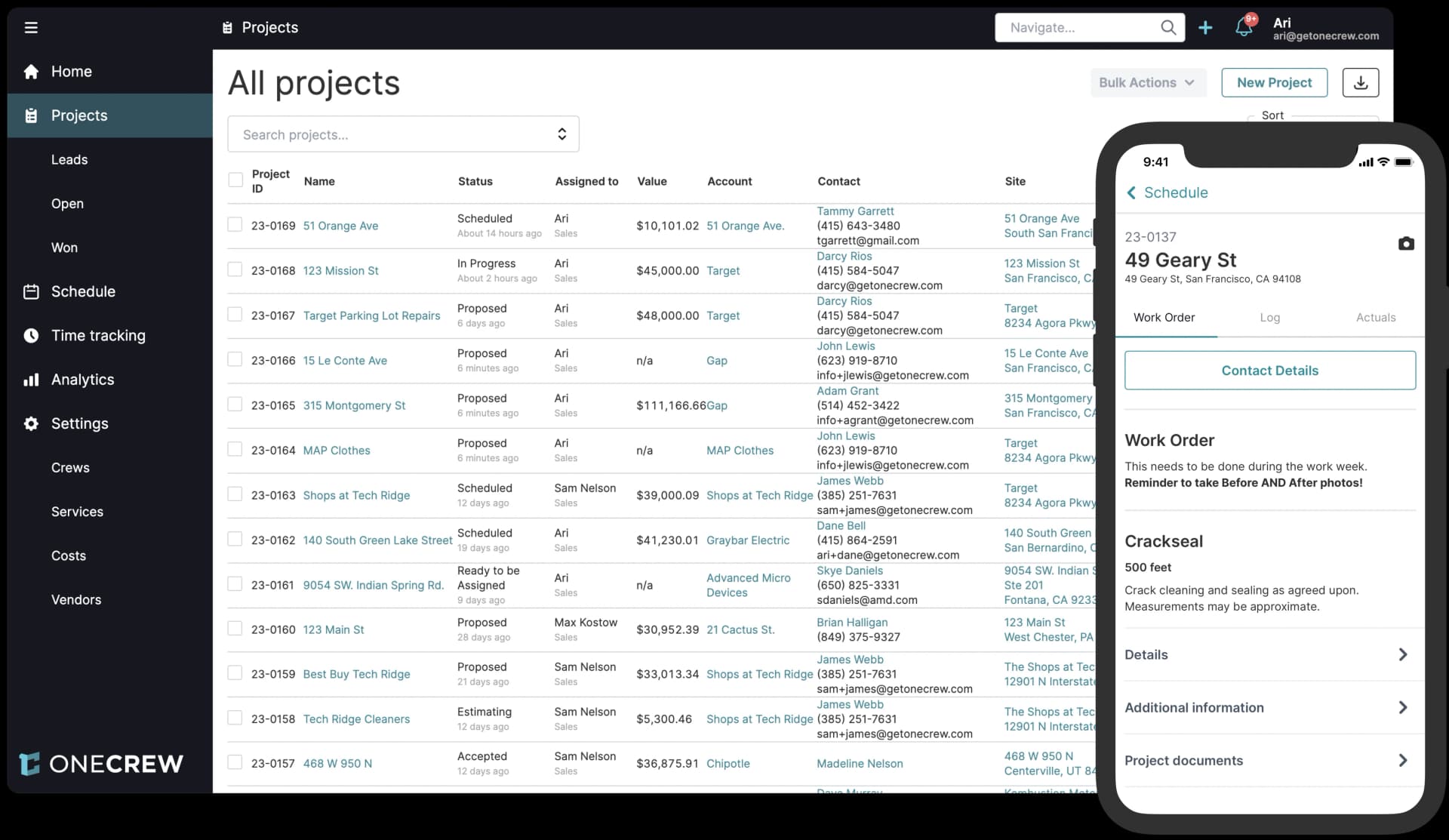Check the box for project 23-0163

[235, 494]
